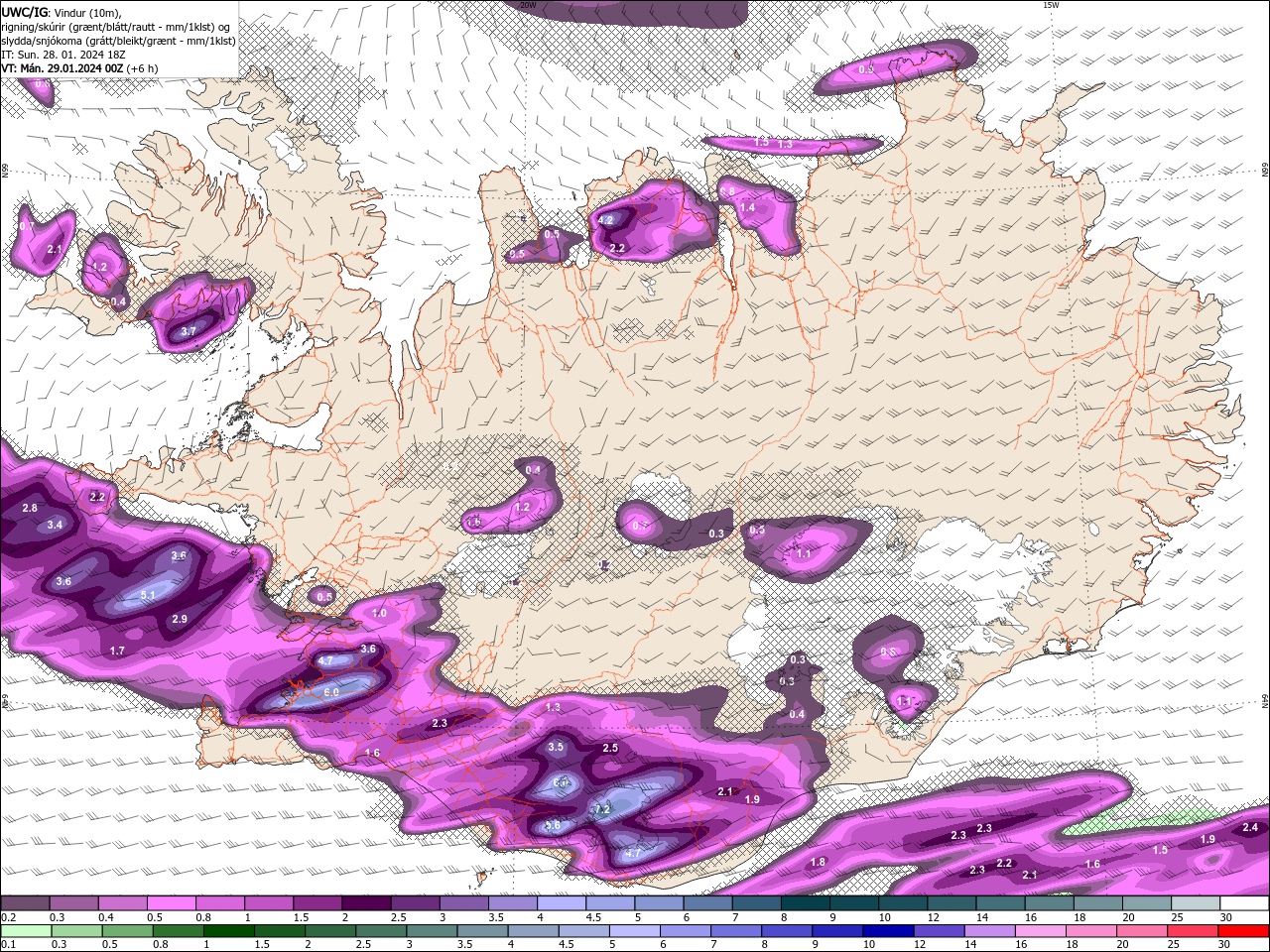
Task: Click the 5.6 precipitation value on the map
Action: tap(553, 825)
